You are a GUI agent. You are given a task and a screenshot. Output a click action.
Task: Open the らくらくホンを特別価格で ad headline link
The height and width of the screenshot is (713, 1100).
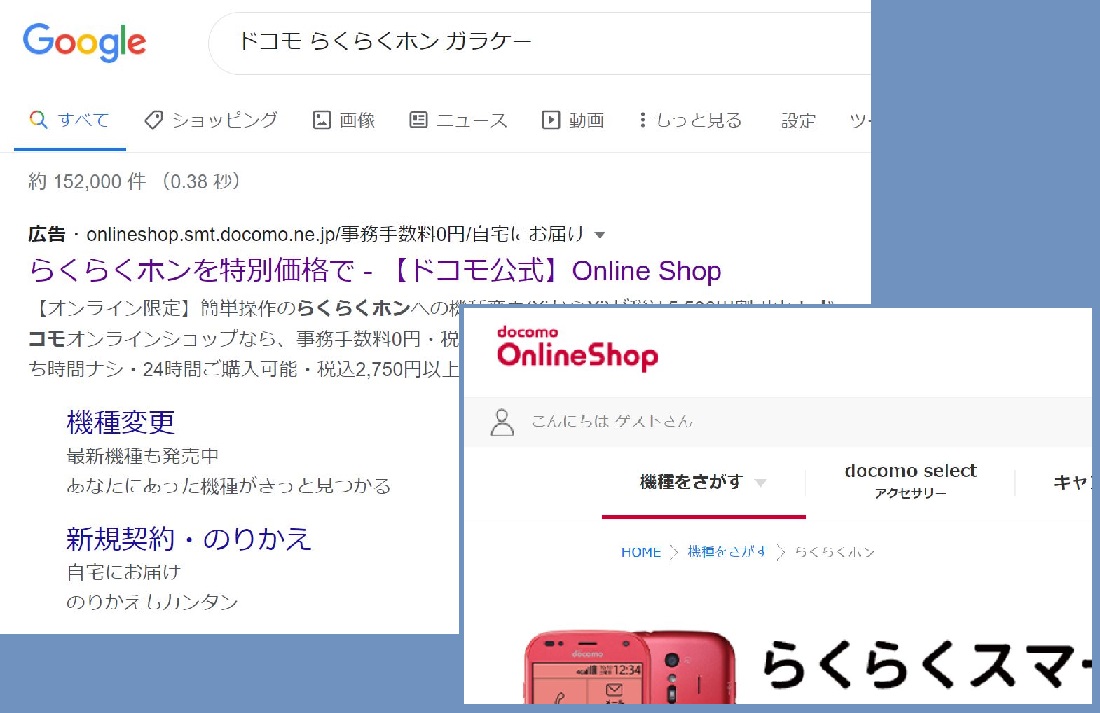[x=375, y=270]
